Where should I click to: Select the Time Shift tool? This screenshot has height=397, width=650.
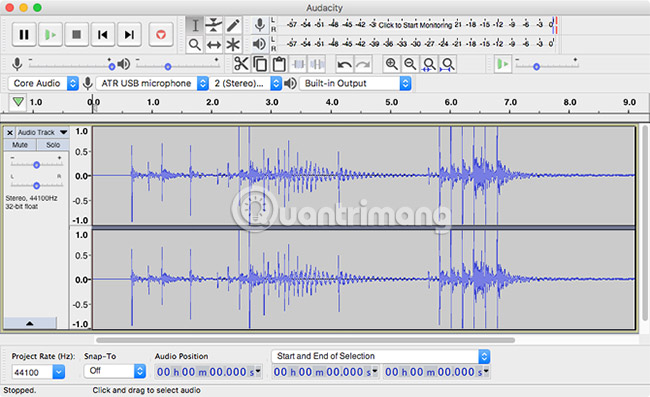tap(214, 44)
